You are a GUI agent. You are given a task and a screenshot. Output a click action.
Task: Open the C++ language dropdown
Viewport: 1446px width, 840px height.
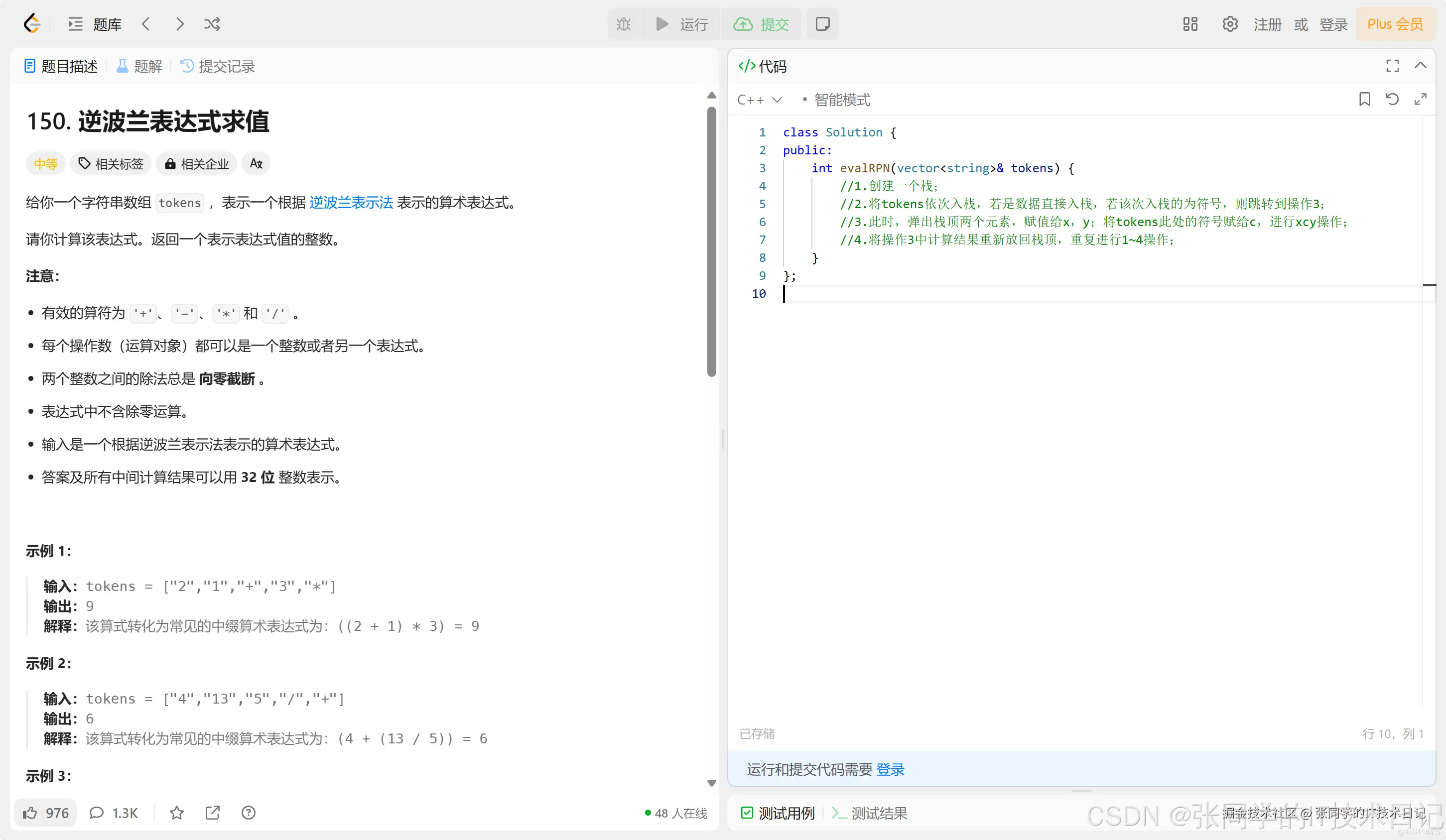(759, 100)
